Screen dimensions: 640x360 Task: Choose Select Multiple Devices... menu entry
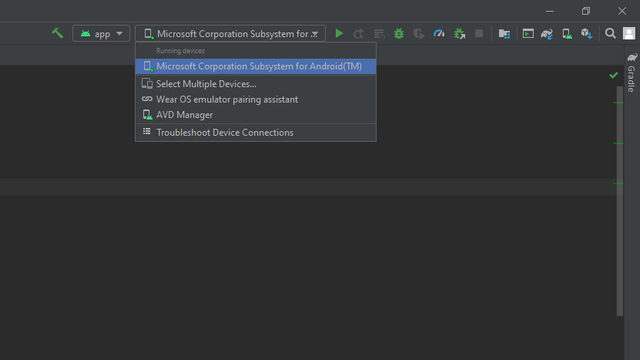coord(256,84)
